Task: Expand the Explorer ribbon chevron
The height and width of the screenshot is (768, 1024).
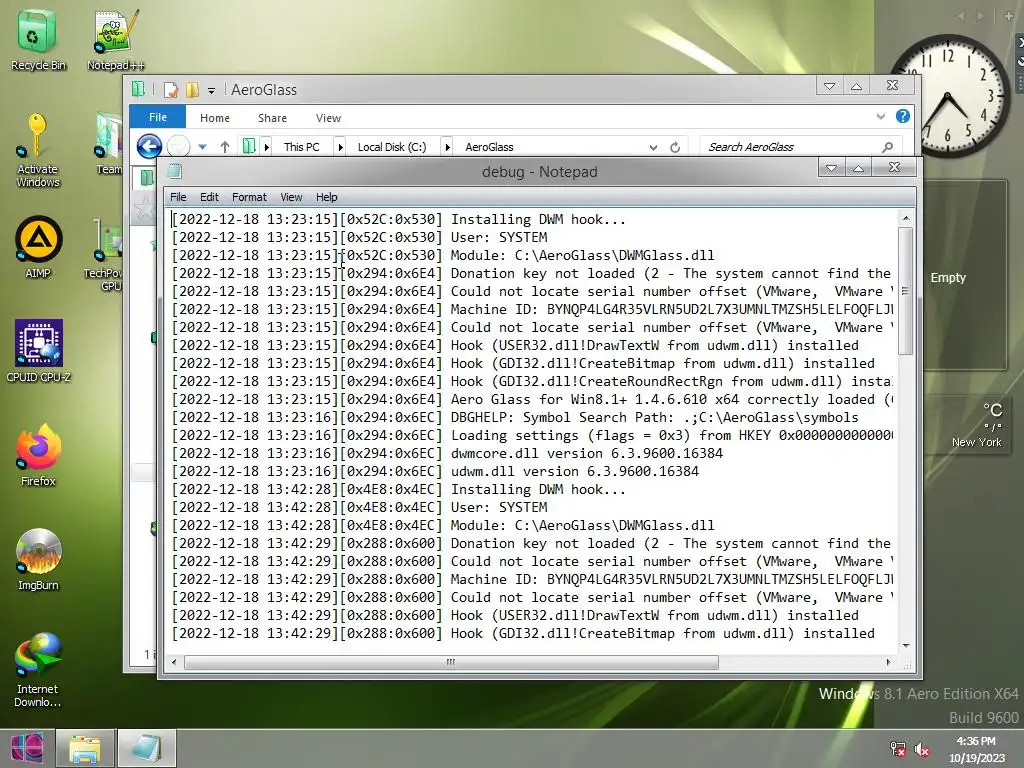Action: pos(880,116)
